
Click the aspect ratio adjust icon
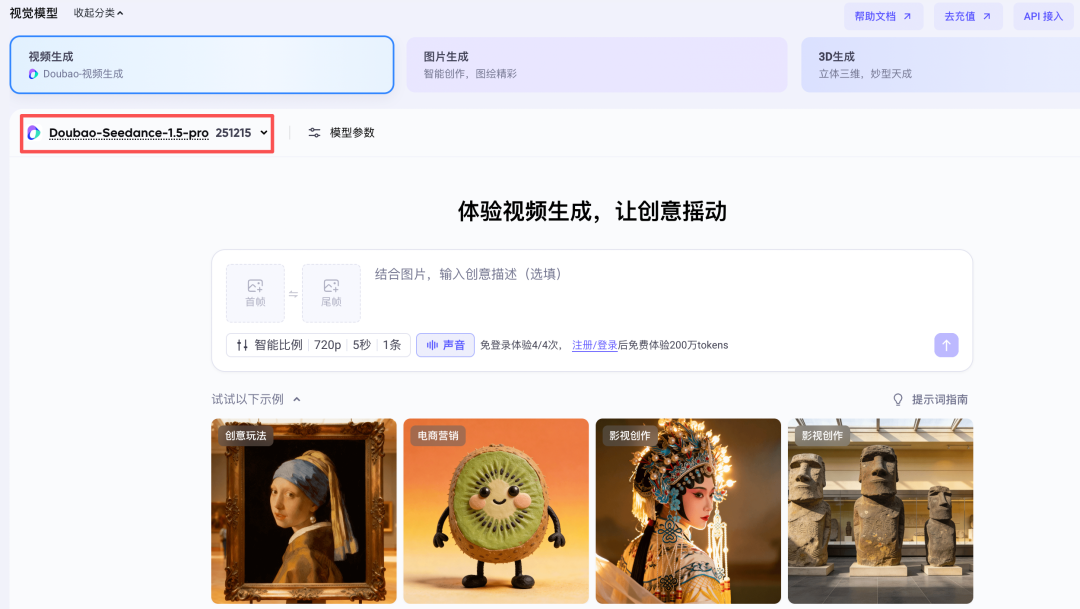(x=242, y=345)
